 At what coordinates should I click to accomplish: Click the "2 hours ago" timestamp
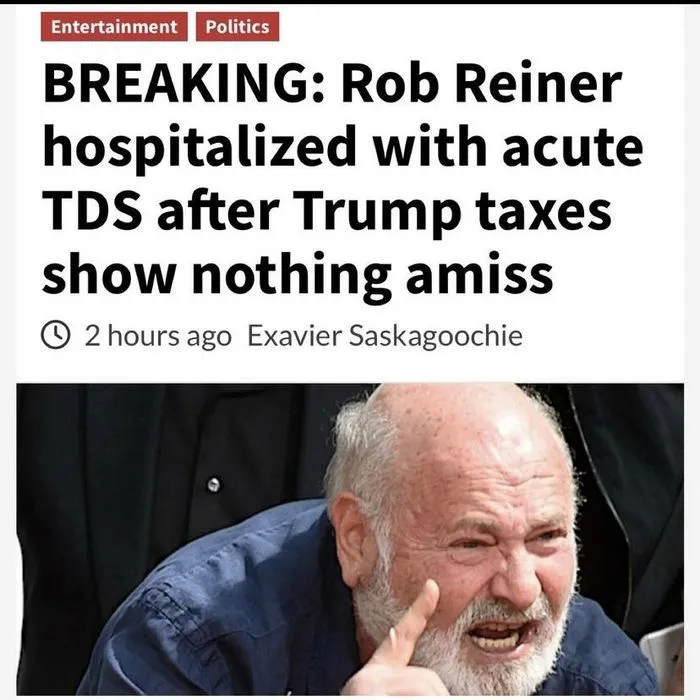pos(158,336)
